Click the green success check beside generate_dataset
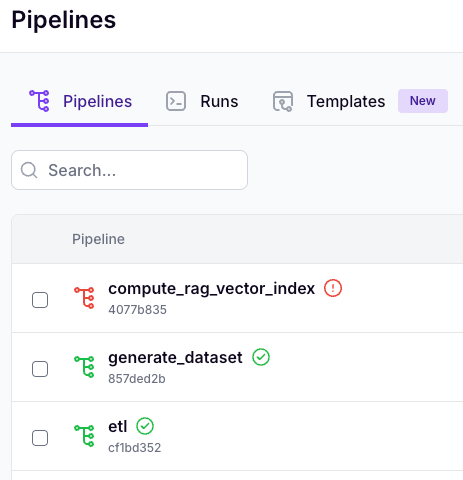The width and height of the screenshot is (463, 480). click(261, 357)
